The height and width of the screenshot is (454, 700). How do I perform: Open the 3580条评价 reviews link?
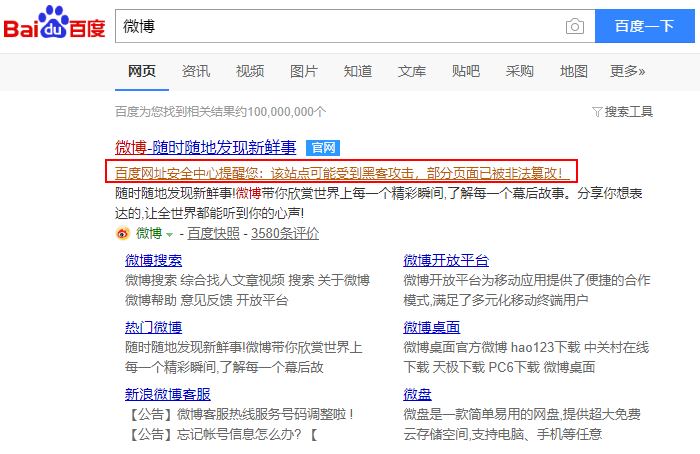[x=285, y=233]
